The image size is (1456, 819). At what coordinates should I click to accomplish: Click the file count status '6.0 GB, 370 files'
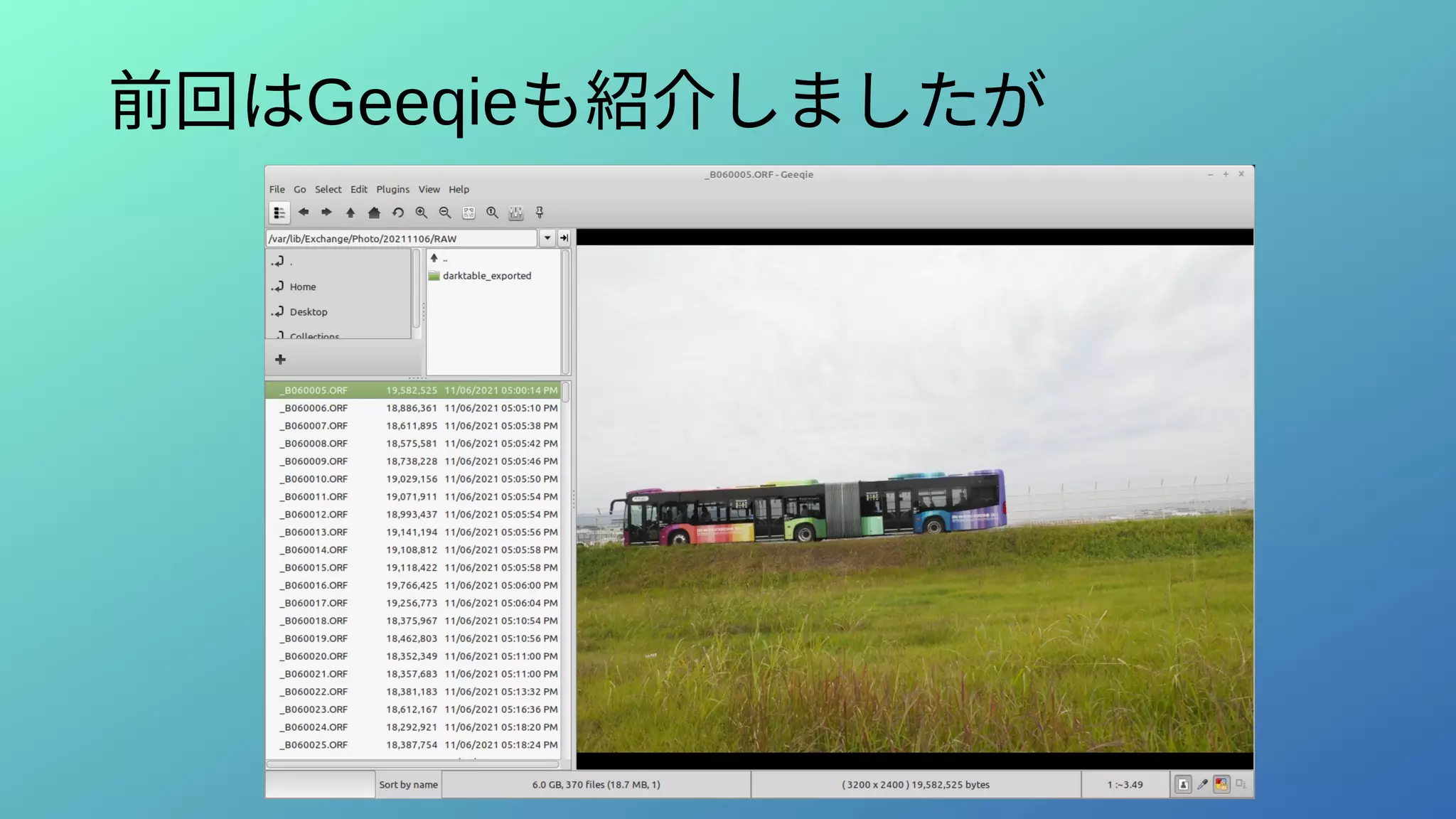(596, 785)
